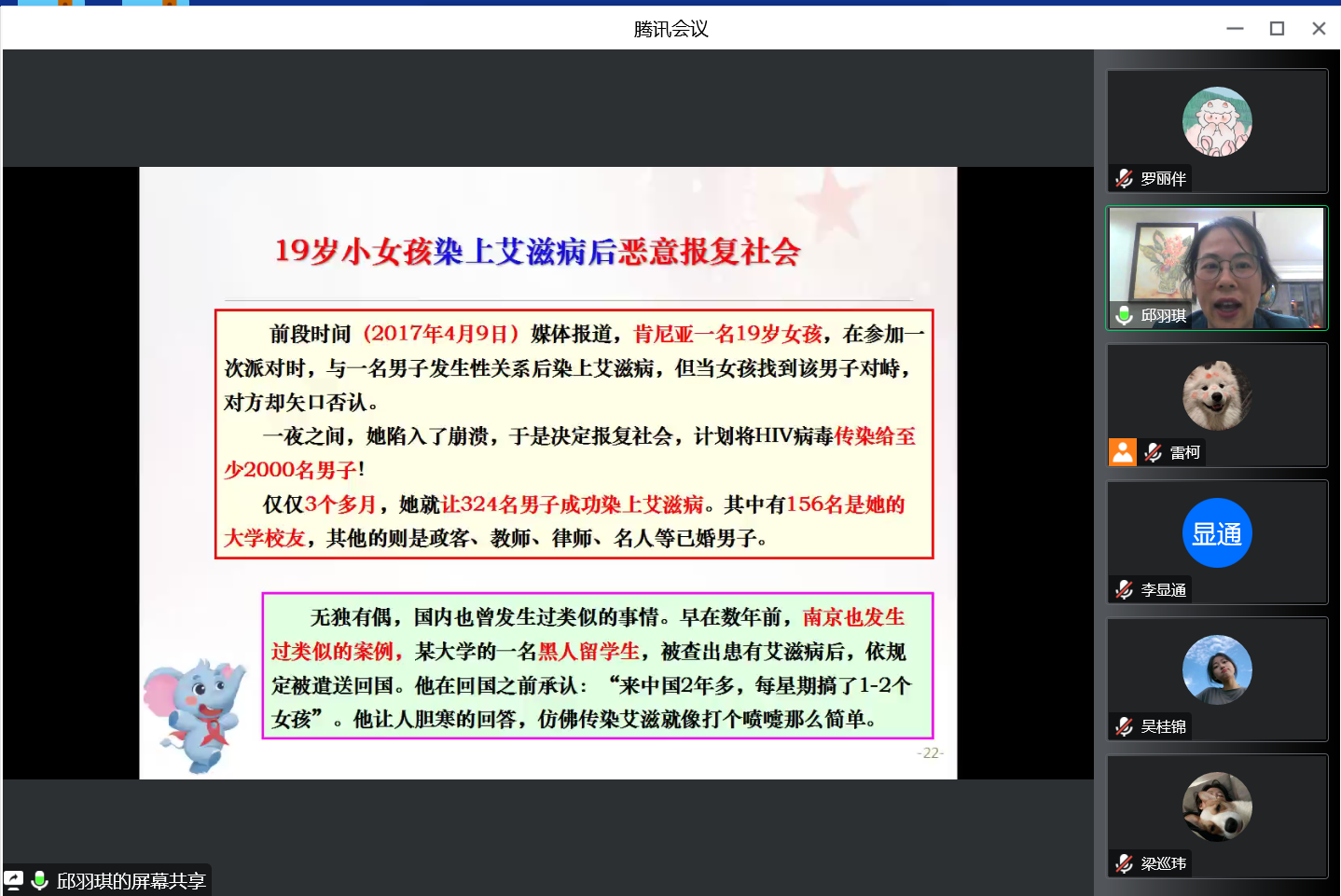The width and height of the screenshot is (1341, 896).
Task: Click the elephant mascot on the shared slide
Action: tap(194, 713)
